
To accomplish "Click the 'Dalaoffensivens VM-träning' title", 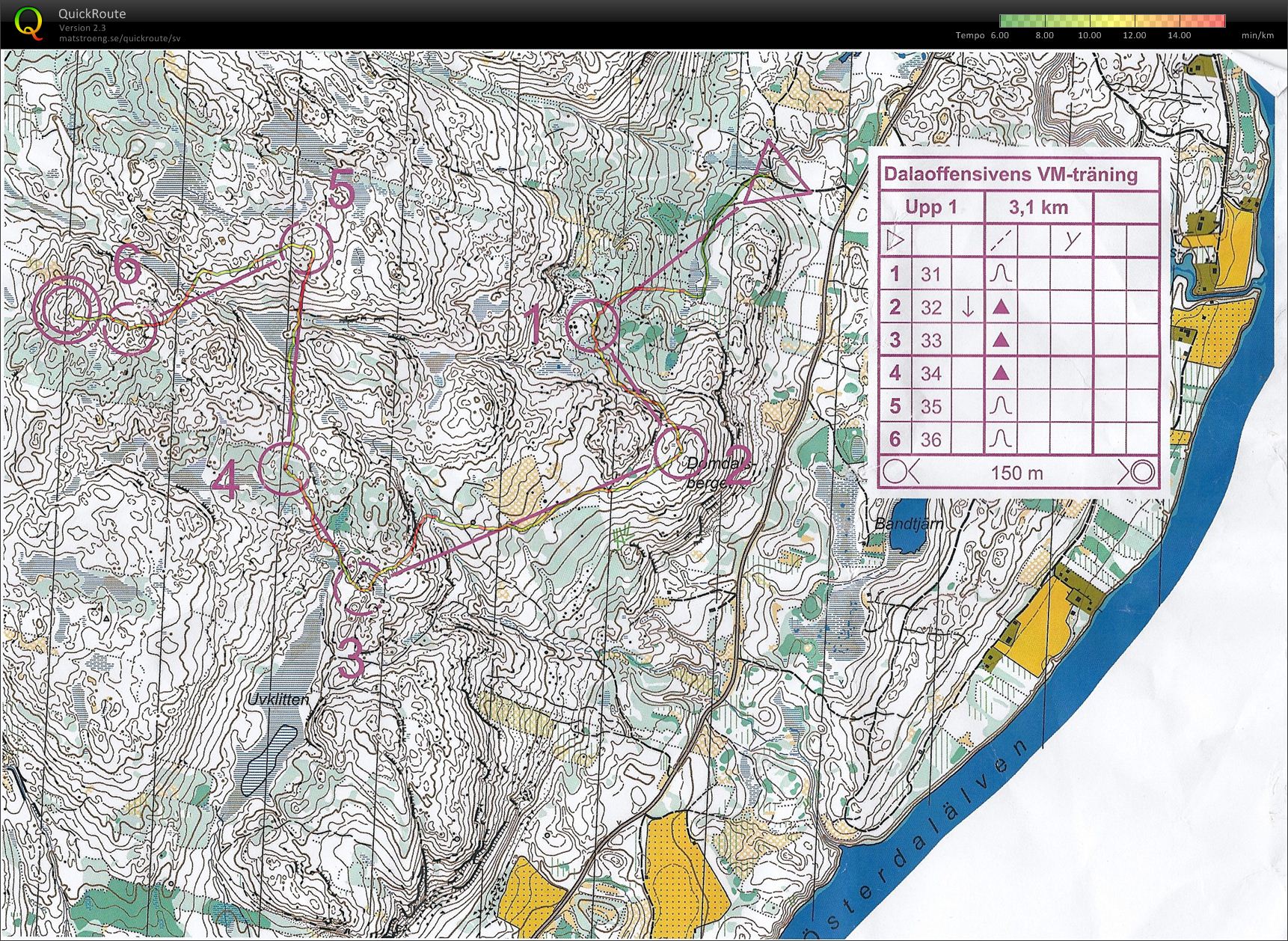I will pyautogui.click(x=1011, y=175).
